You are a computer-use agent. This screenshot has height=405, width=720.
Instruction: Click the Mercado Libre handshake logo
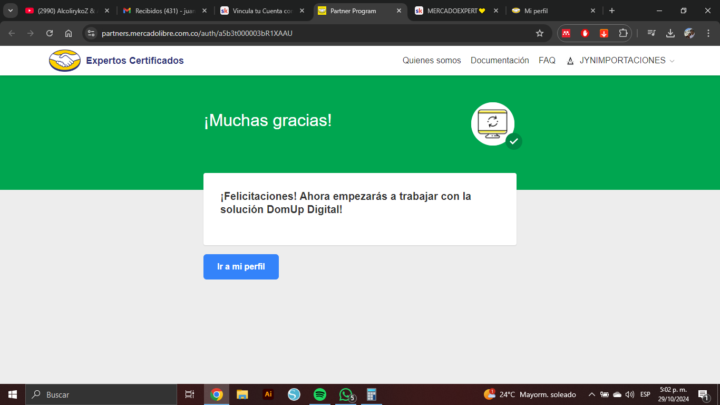pos(64,61)
